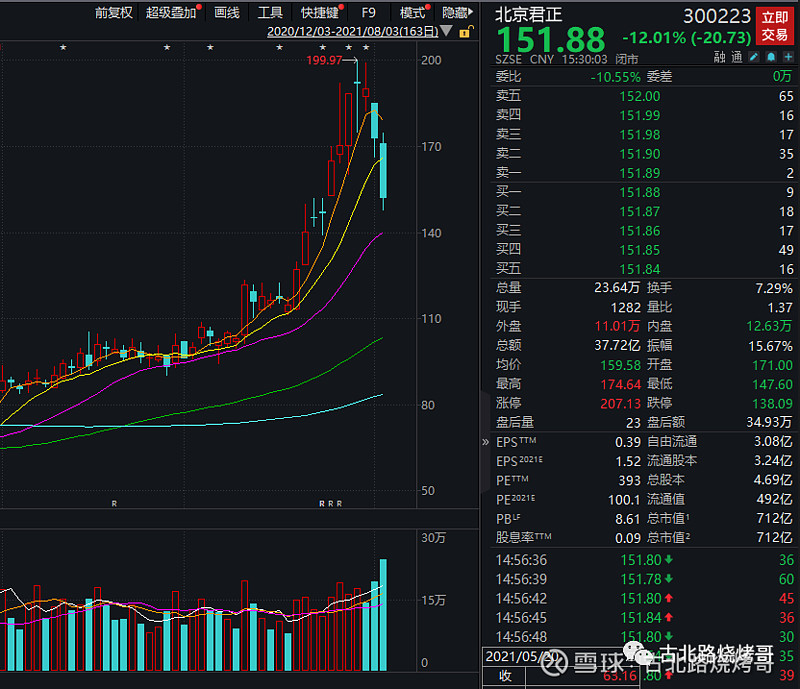Click the 融 margin trading badge
Screen dimensions: 800x689
(x=719, y=57)
